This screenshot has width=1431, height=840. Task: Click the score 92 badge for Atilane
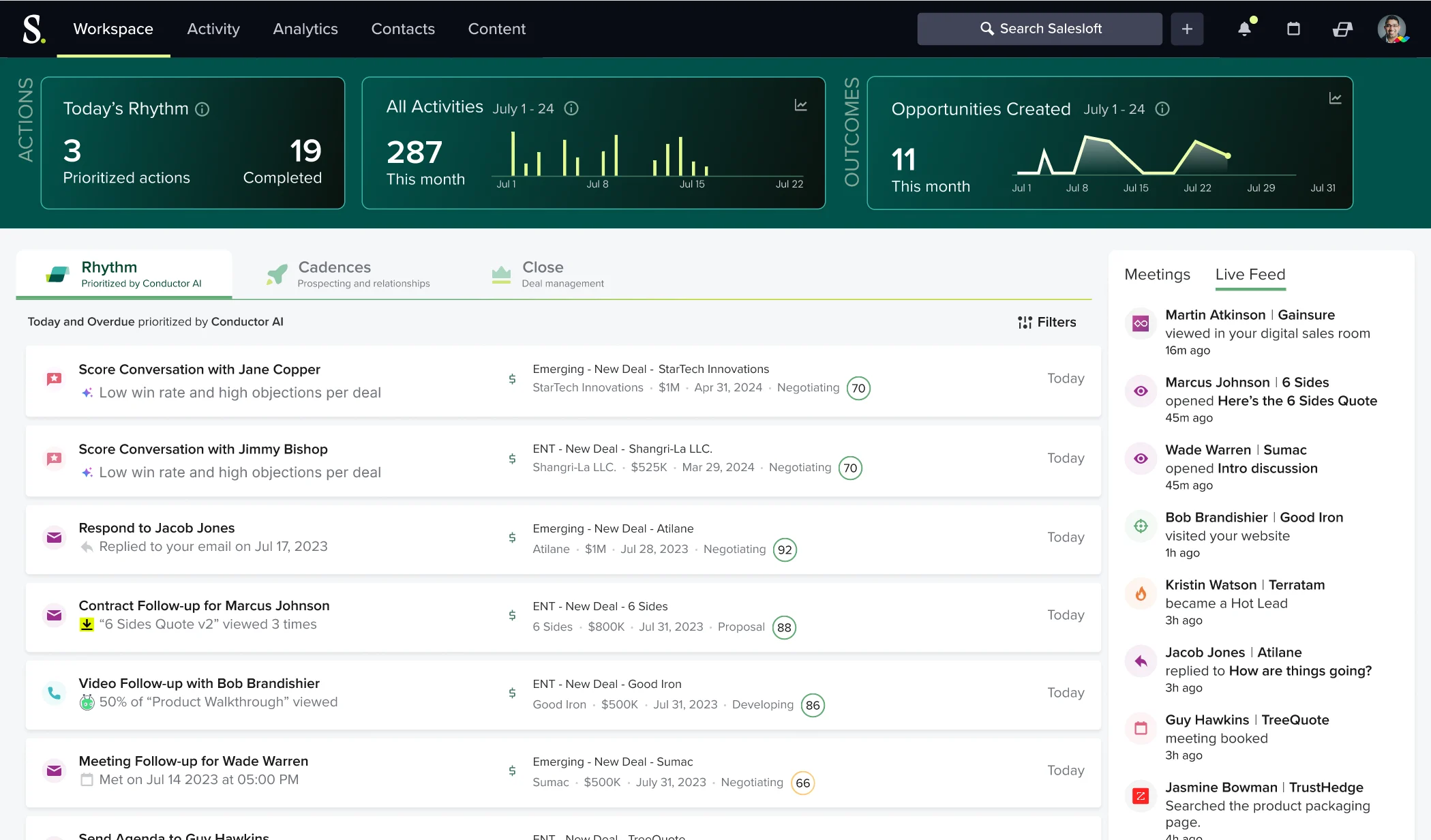[785, 550]
